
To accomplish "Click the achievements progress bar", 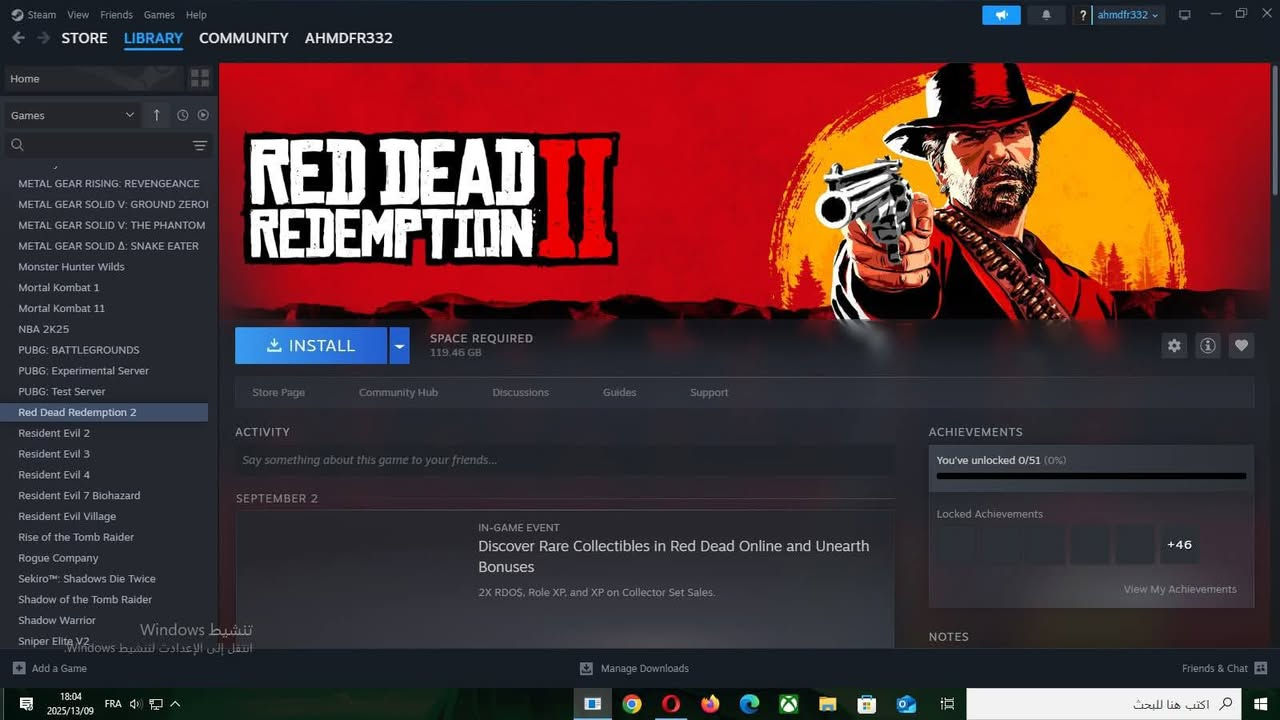I will (x=1091, y=476).
